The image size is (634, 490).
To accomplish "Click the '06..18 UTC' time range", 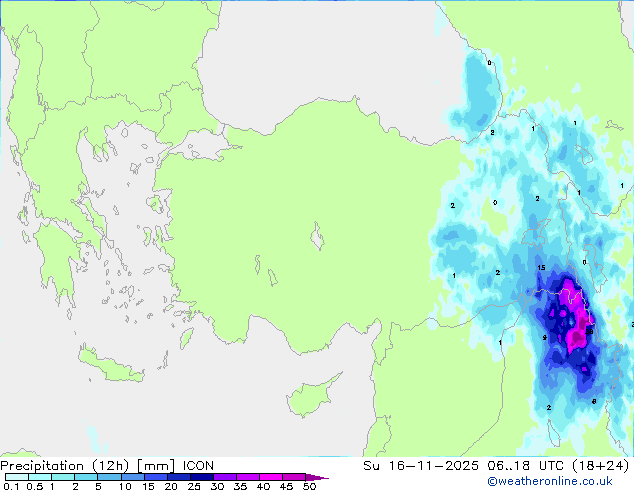I will [x=526, y=466].
